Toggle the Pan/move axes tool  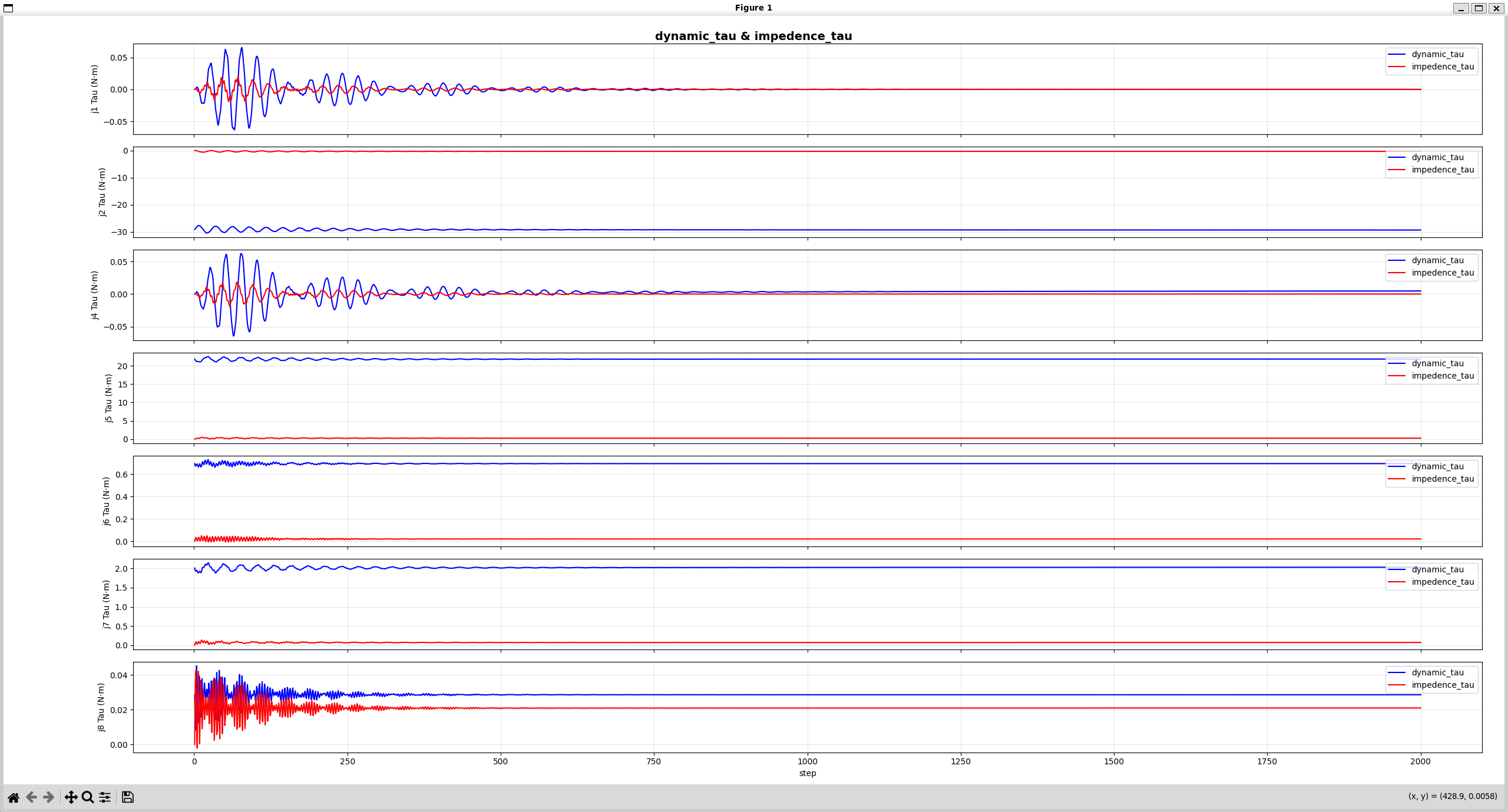71,797
